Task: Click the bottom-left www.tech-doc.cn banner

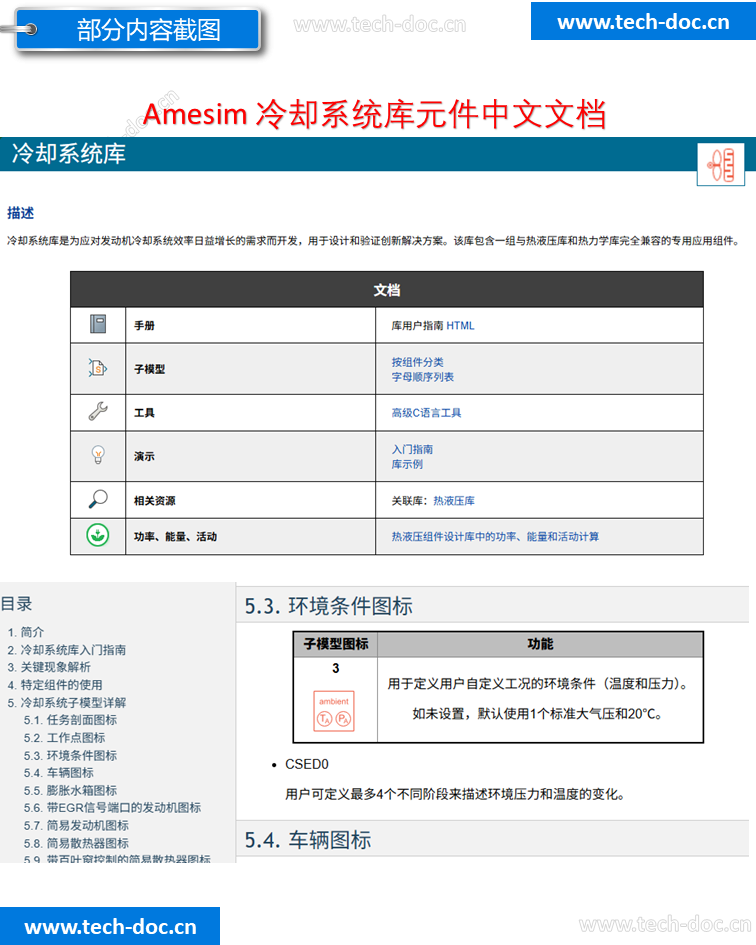Action: pos(110,926)
